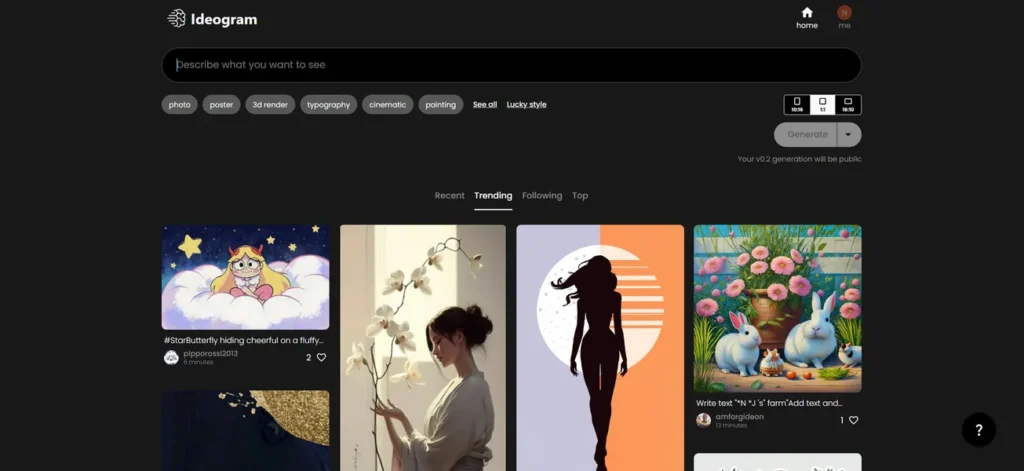Open amforgideon's user avatar
Viewport: 1024px width, 471px height.
(x=703, y=420)
